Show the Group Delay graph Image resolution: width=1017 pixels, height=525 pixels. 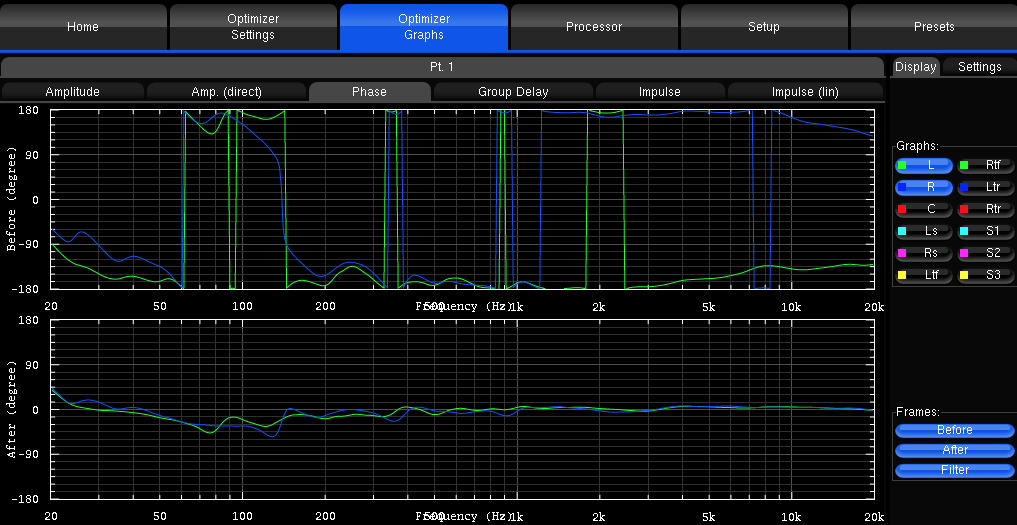pos(513,92)
